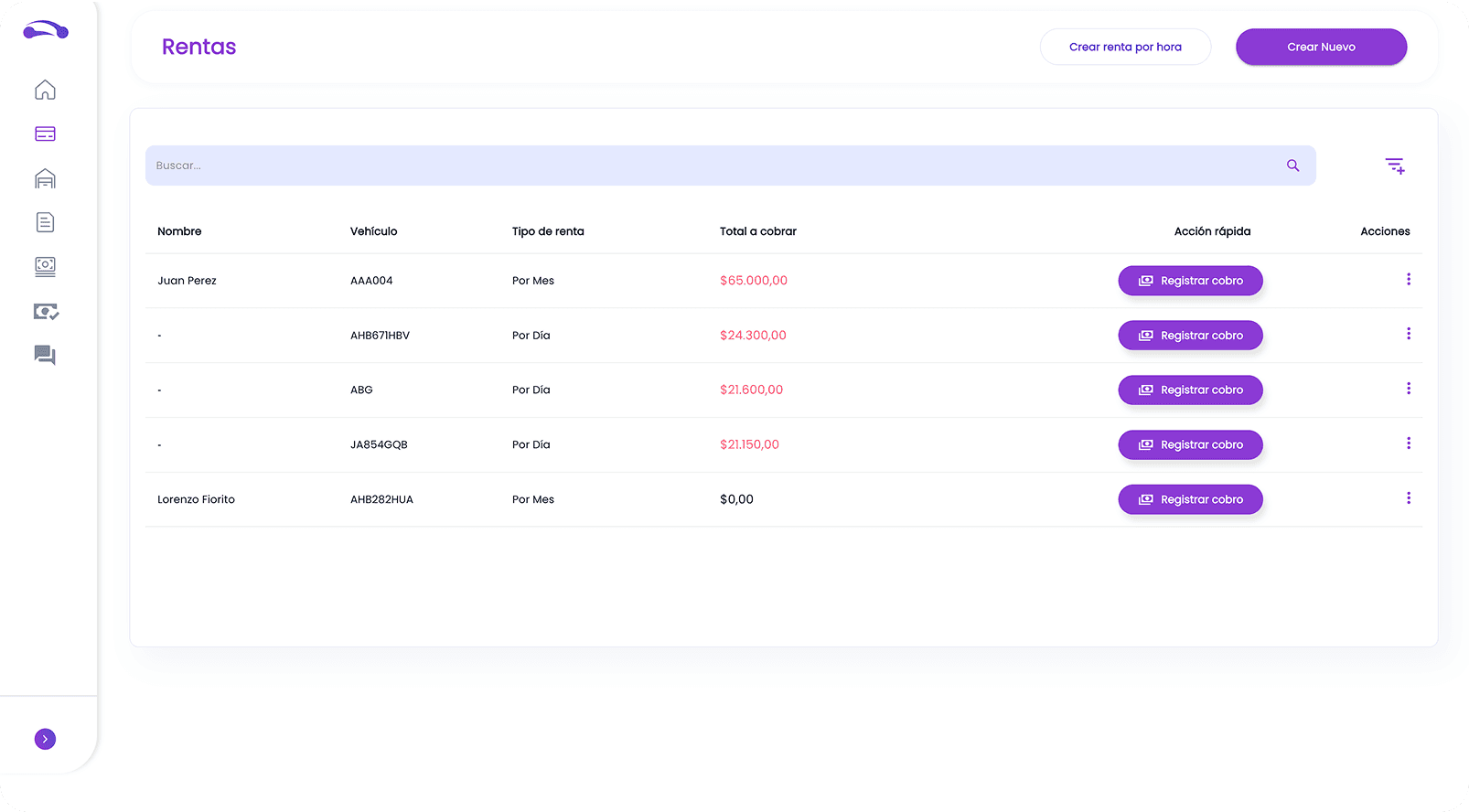Image resolution: width=1469 pixels, height=812 pixels.
Task: Click vehicle AHB282HUA cell
Action: click(x=381, y=499)
